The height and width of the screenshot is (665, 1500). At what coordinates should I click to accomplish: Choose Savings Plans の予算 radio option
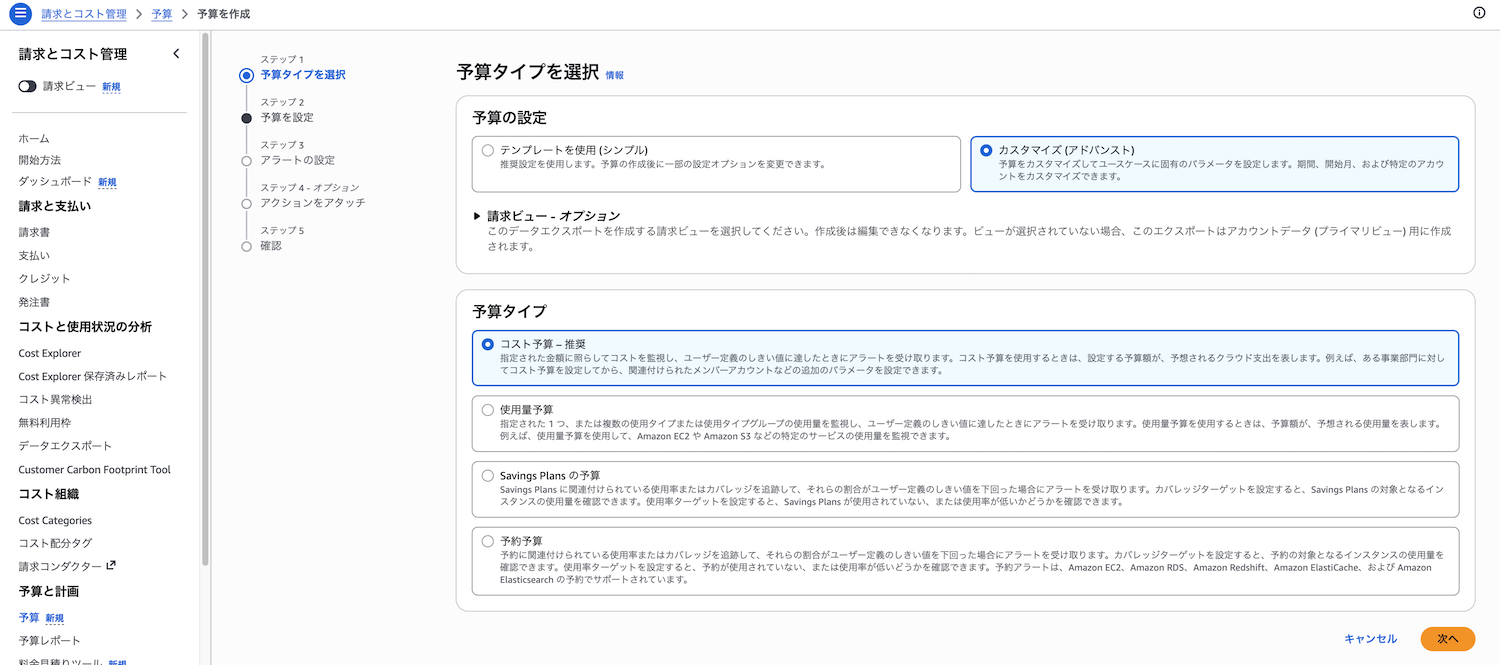(x=488, y=476)
